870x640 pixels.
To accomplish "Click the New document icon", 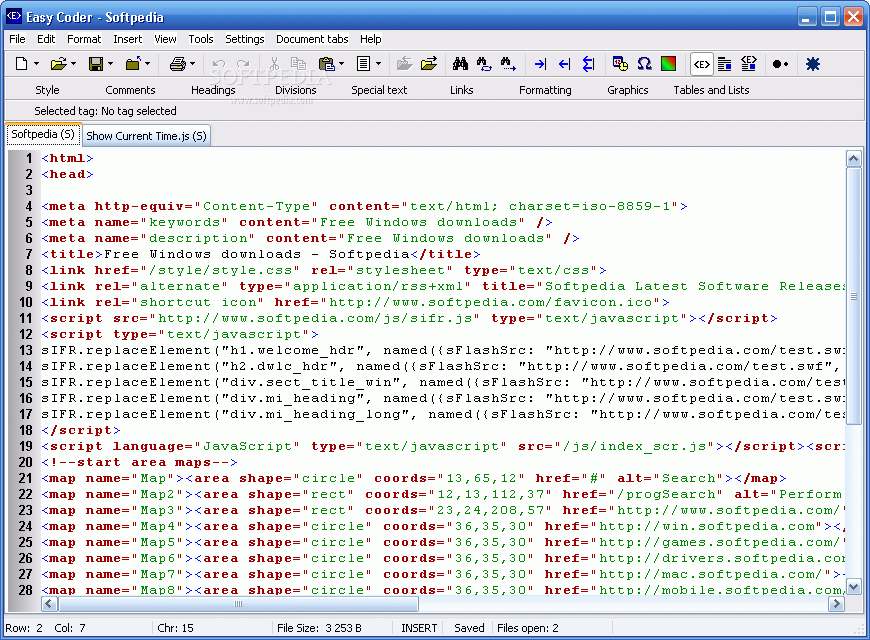I will [x=21, y=64].
